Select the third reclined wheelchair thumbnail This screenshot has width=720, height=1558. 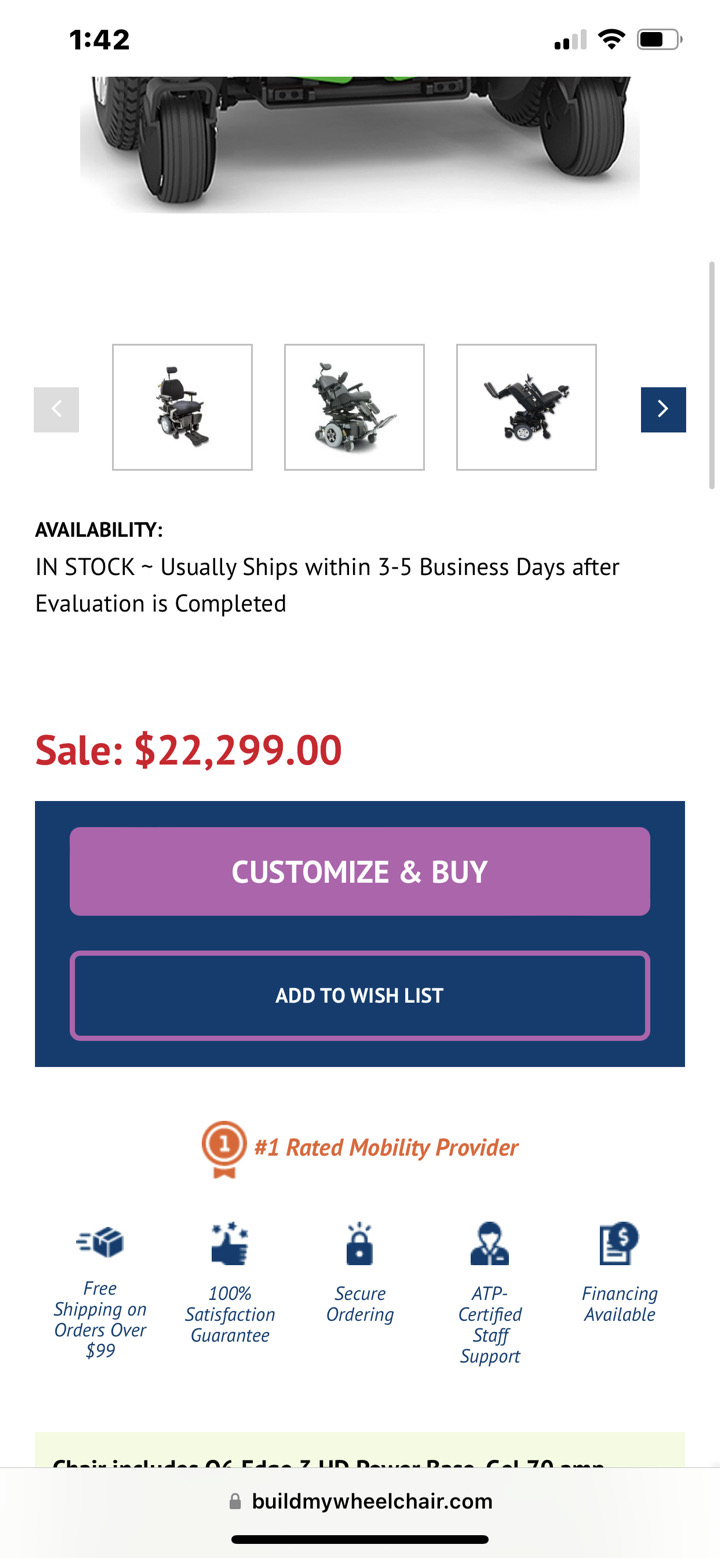pos(526,407)
